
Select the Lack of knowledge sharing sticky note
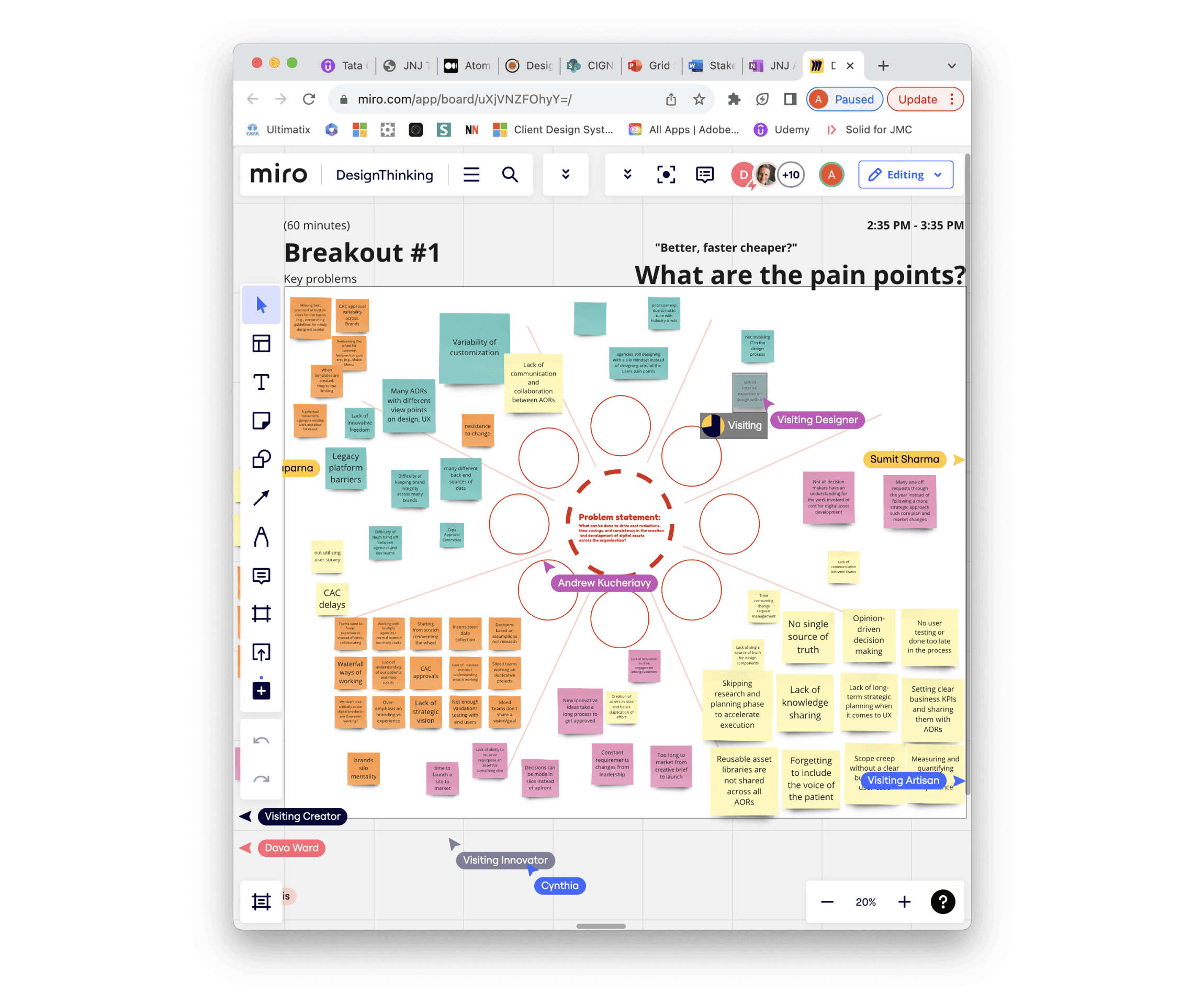point(805,702)
